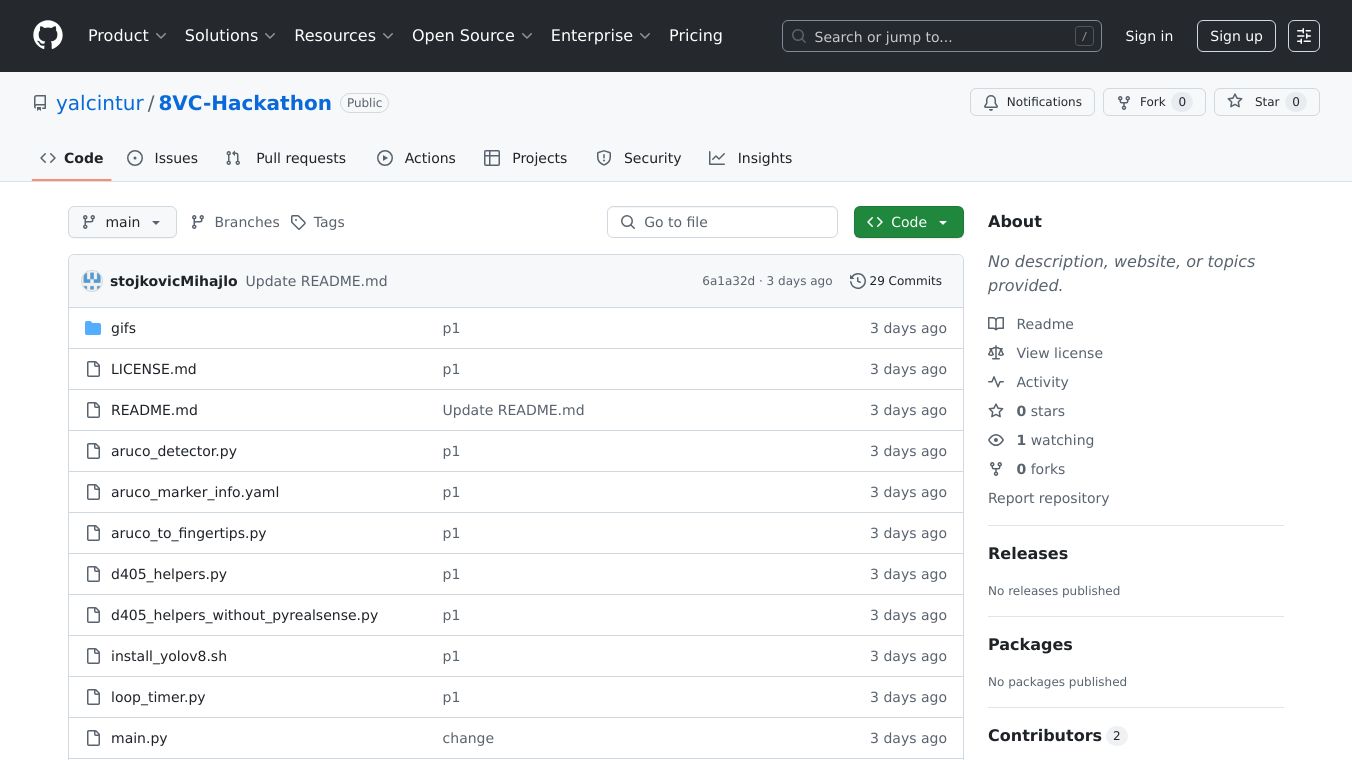
Task: Fork the repository
Action: (1153, 102)
